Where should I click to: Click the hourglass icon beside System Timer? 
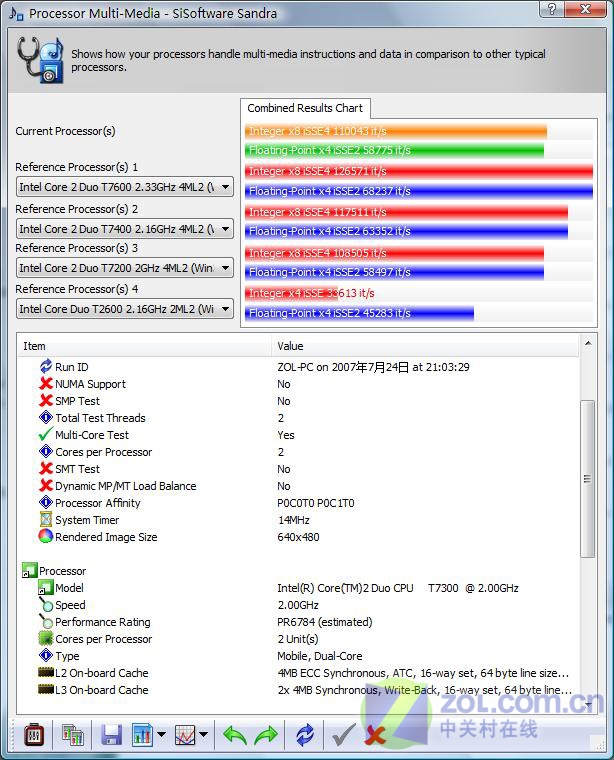46,519
